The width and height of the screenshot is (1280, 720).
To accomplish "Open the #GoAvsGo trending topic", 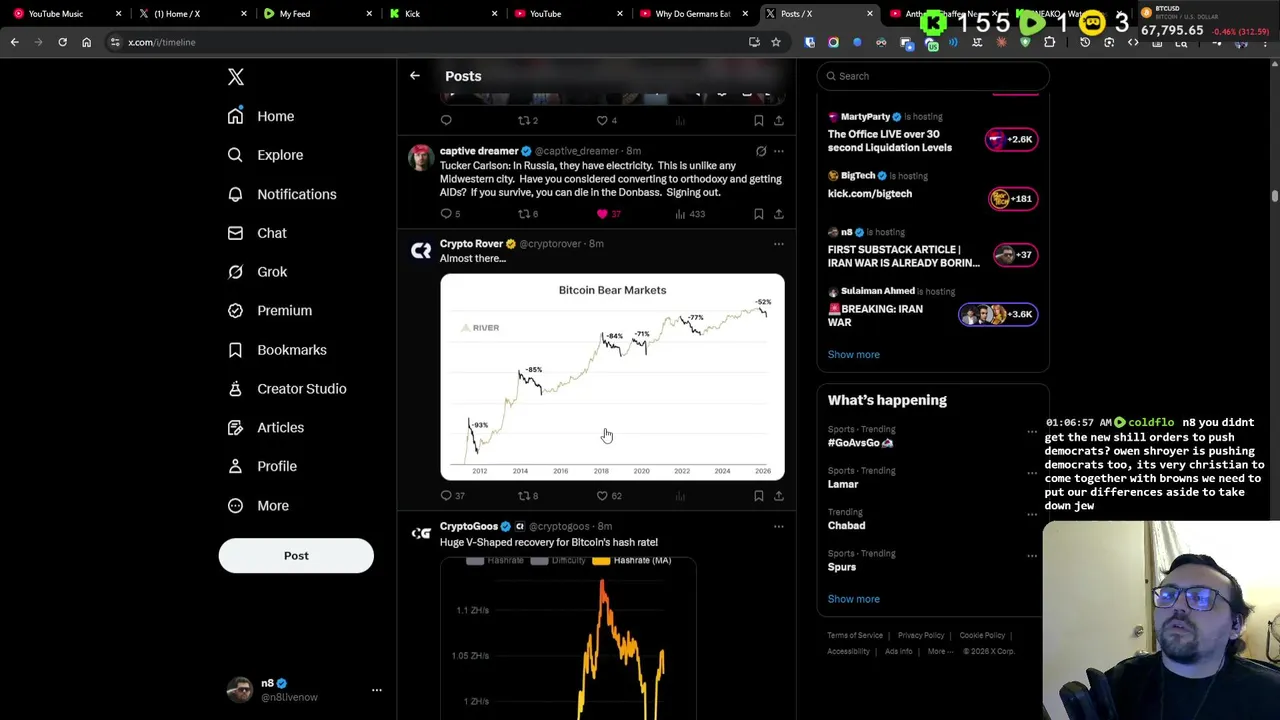I will [x=860, y=442].
